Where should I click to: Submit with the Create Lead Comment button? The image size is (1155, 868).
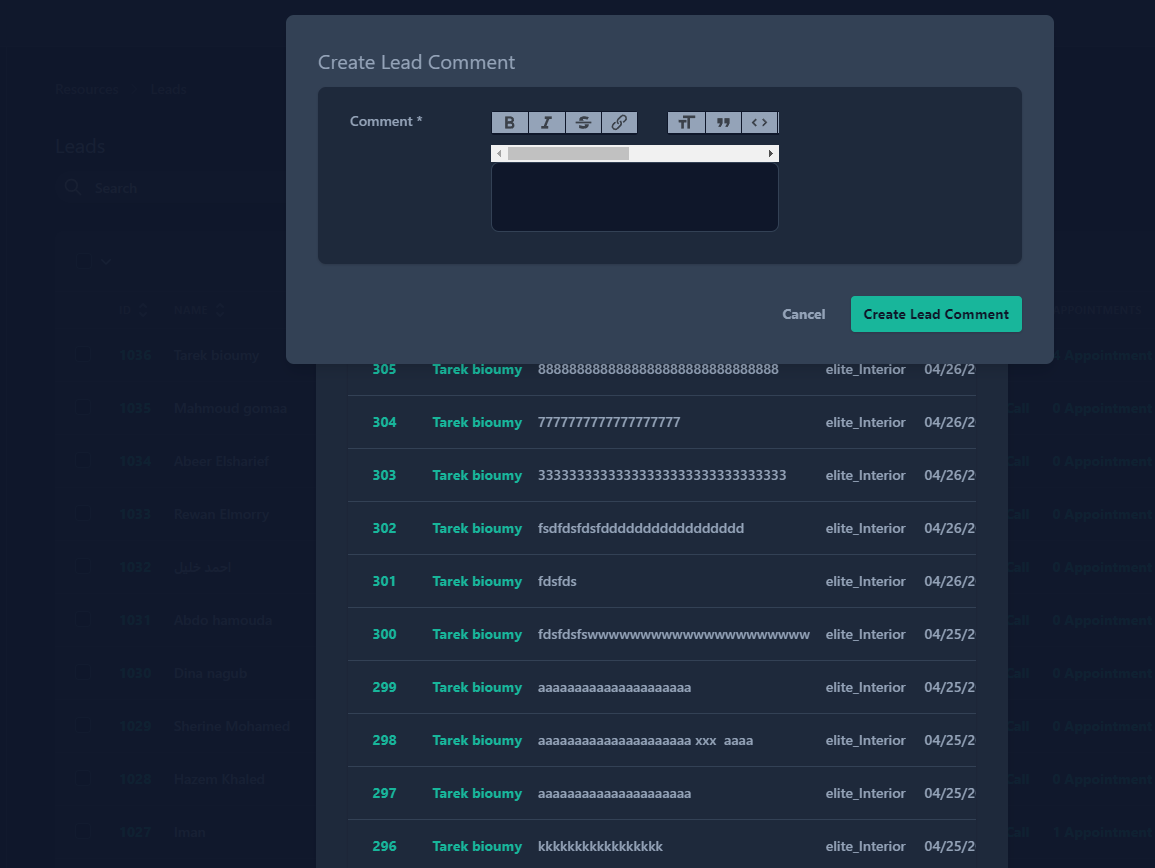[x=936, y=314]
